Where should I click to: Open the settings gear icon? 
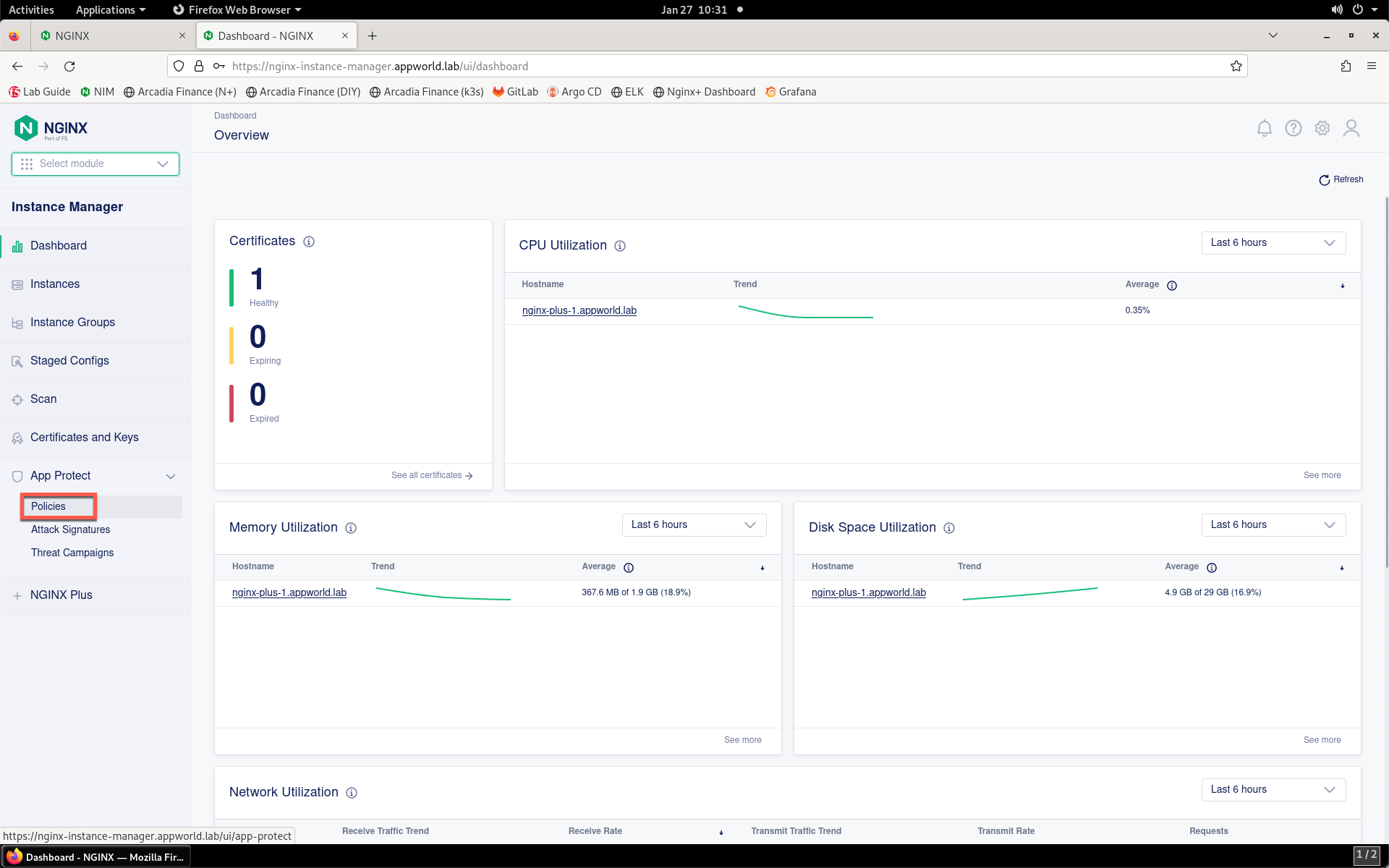(x=1322, y=128)
